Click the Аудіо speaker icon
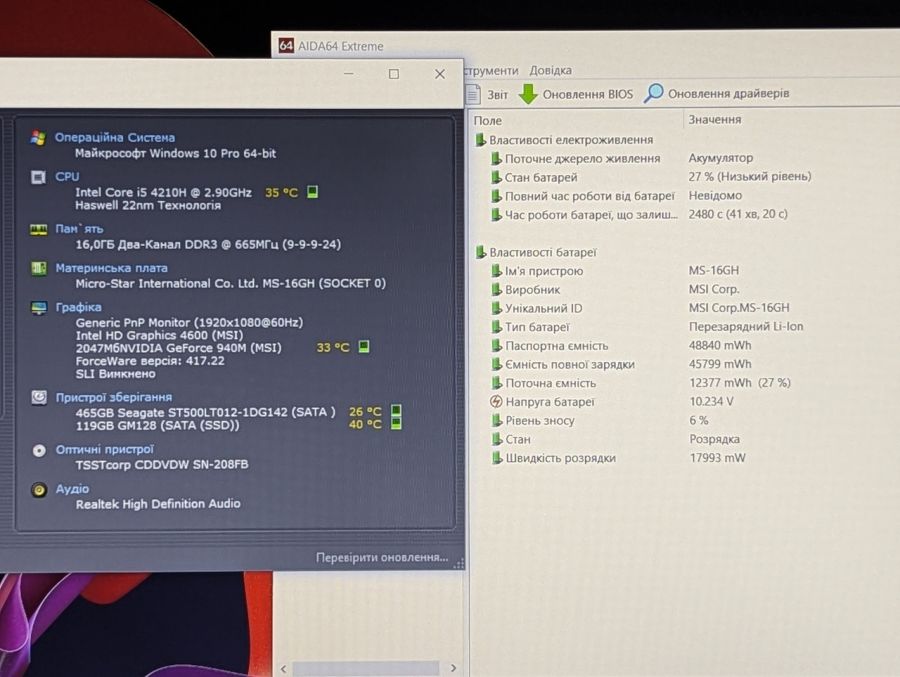 click(39, 489)
